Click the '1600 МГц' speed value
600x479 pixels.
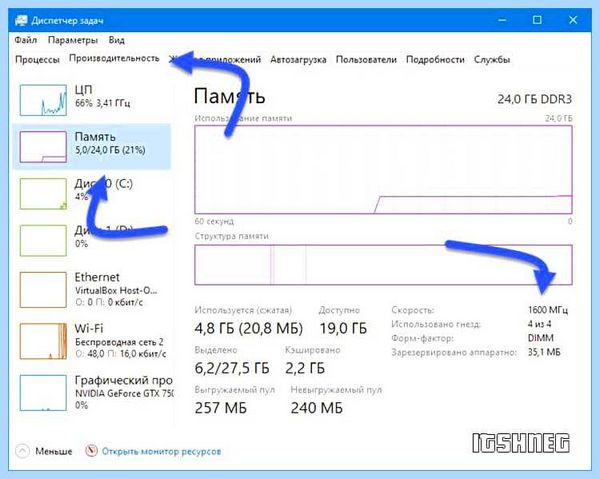pos(548,310)
